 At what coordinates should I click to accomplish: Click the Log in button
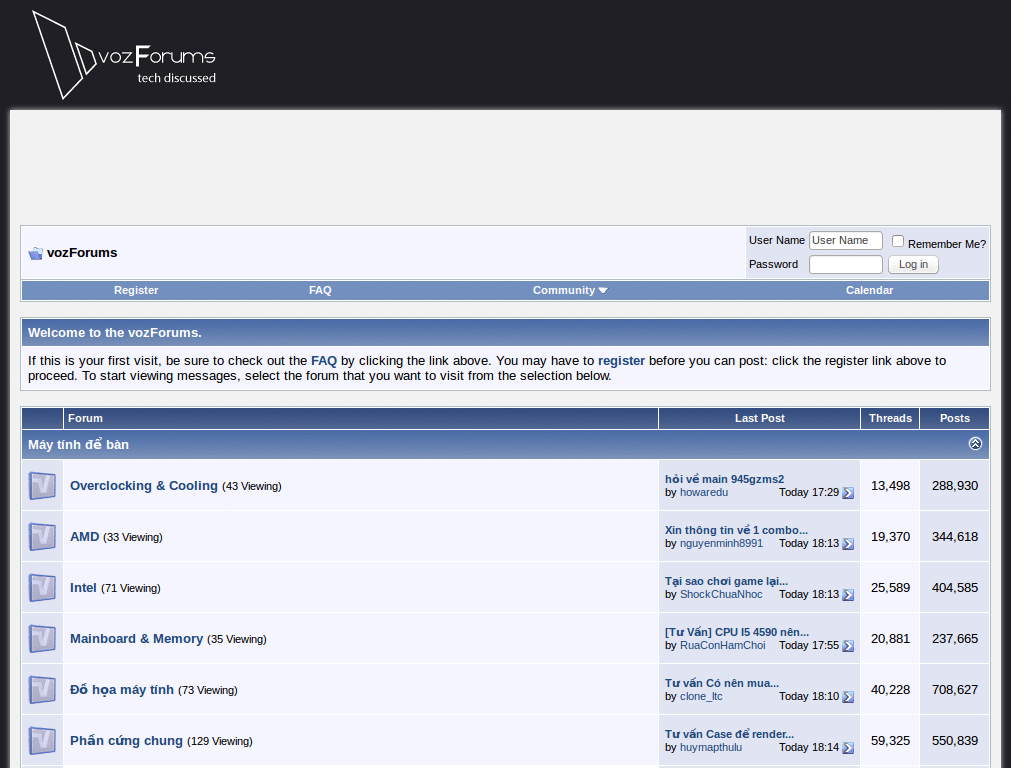pos(913,264)
